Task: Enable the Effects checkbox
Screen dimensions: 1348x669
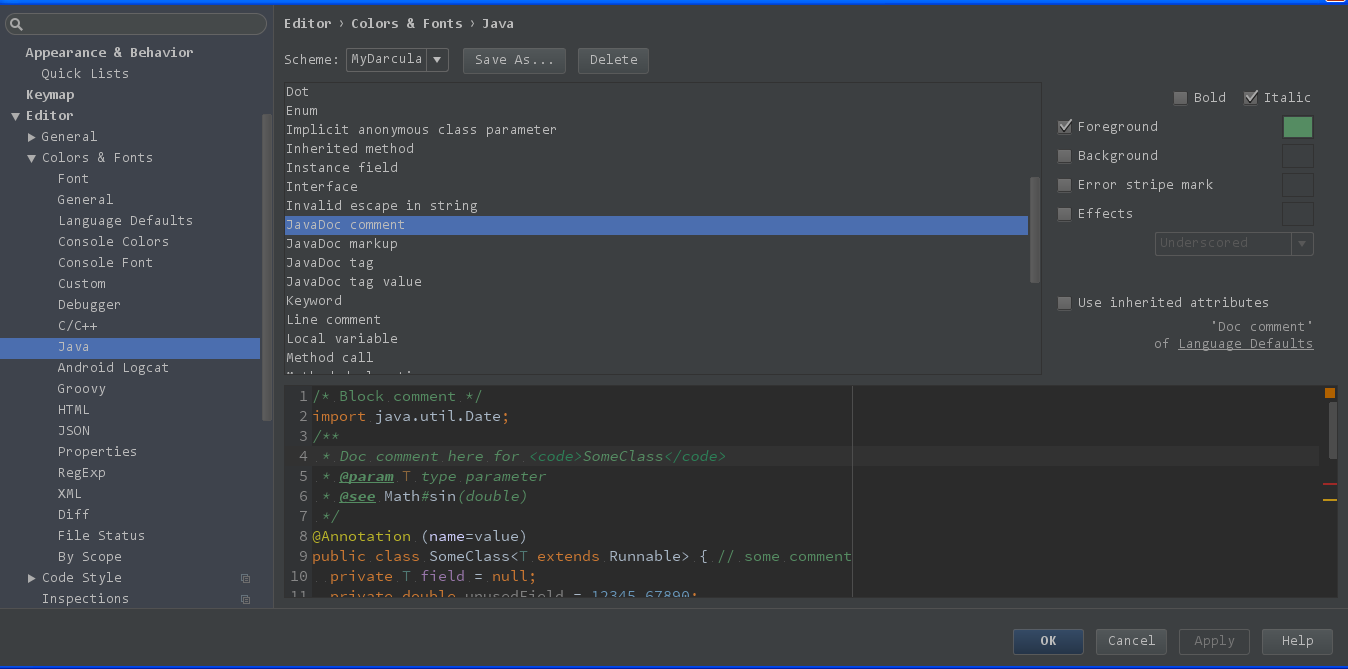Action: click(1064, 214)
